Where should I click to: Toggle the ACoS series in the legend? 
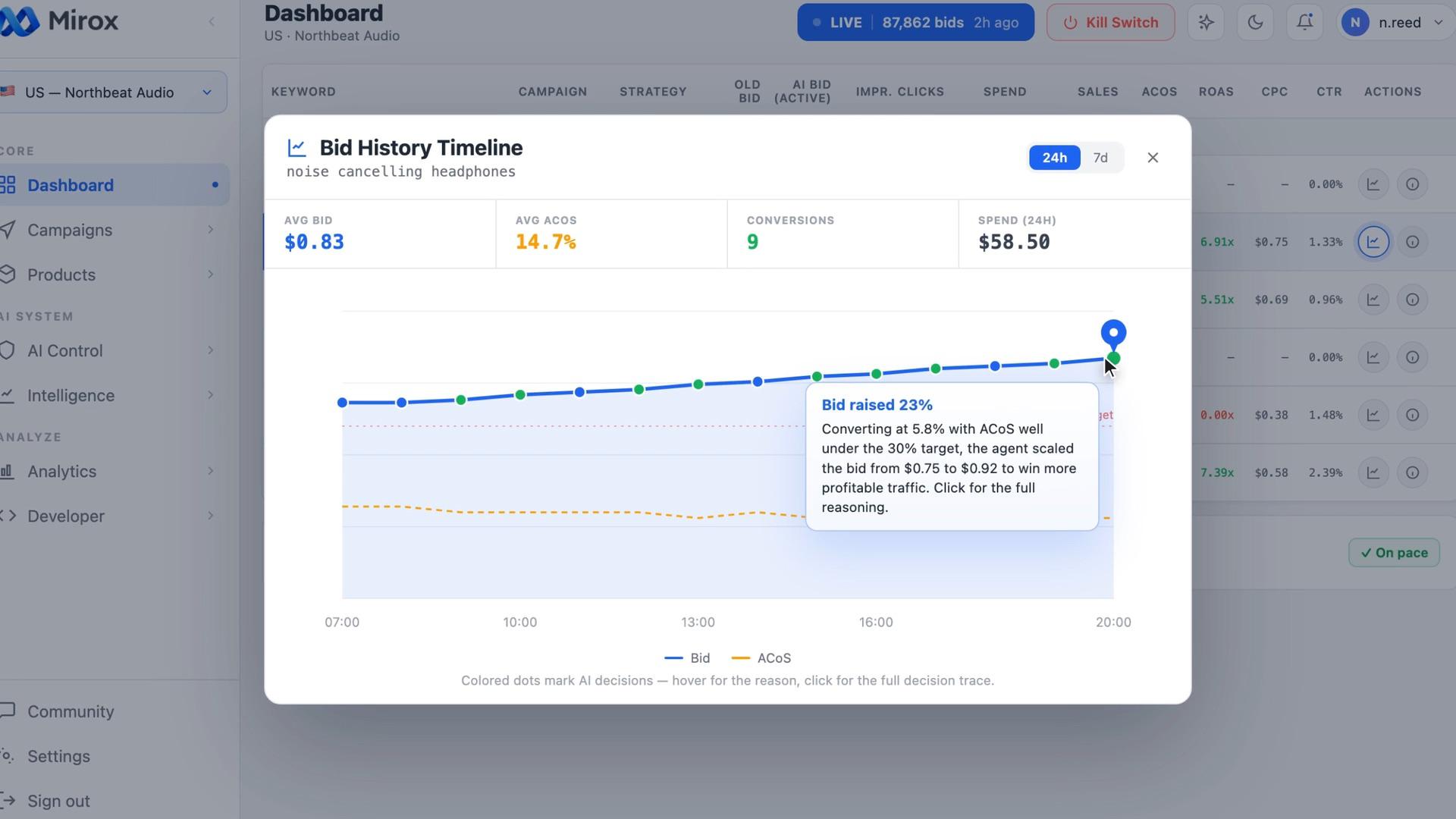761,658
